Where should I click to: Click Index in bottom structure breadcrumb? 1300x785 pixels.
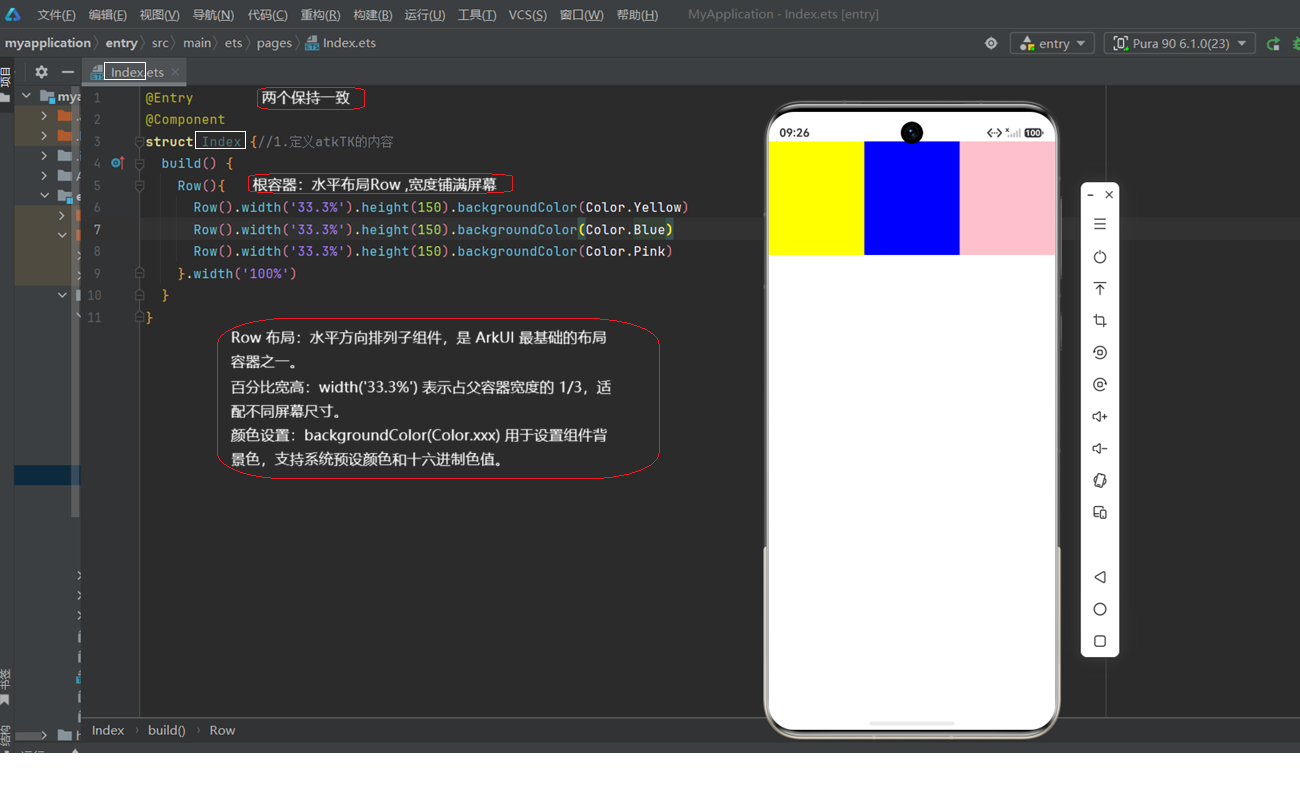coord(108,730)
